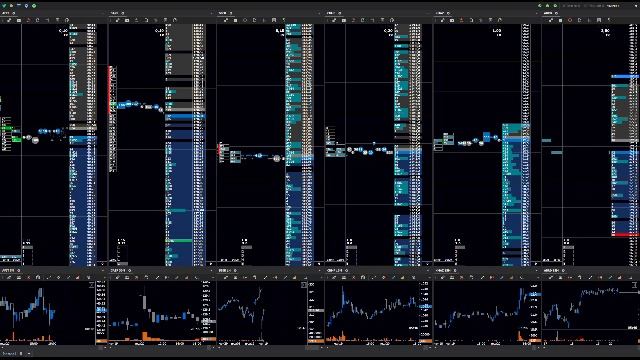Open settings gear on third order book tab

pos(231,13)
